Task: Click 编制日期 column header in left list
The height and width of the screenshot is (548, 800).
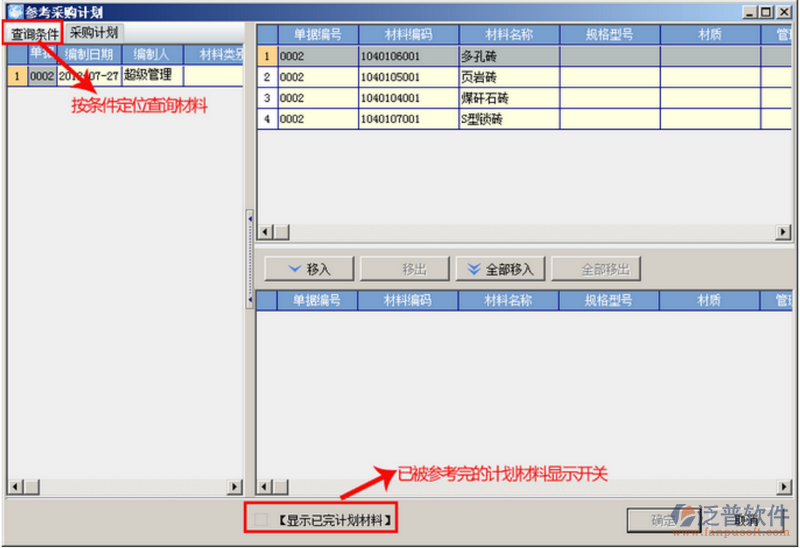Action: click(x=89, y=54)
